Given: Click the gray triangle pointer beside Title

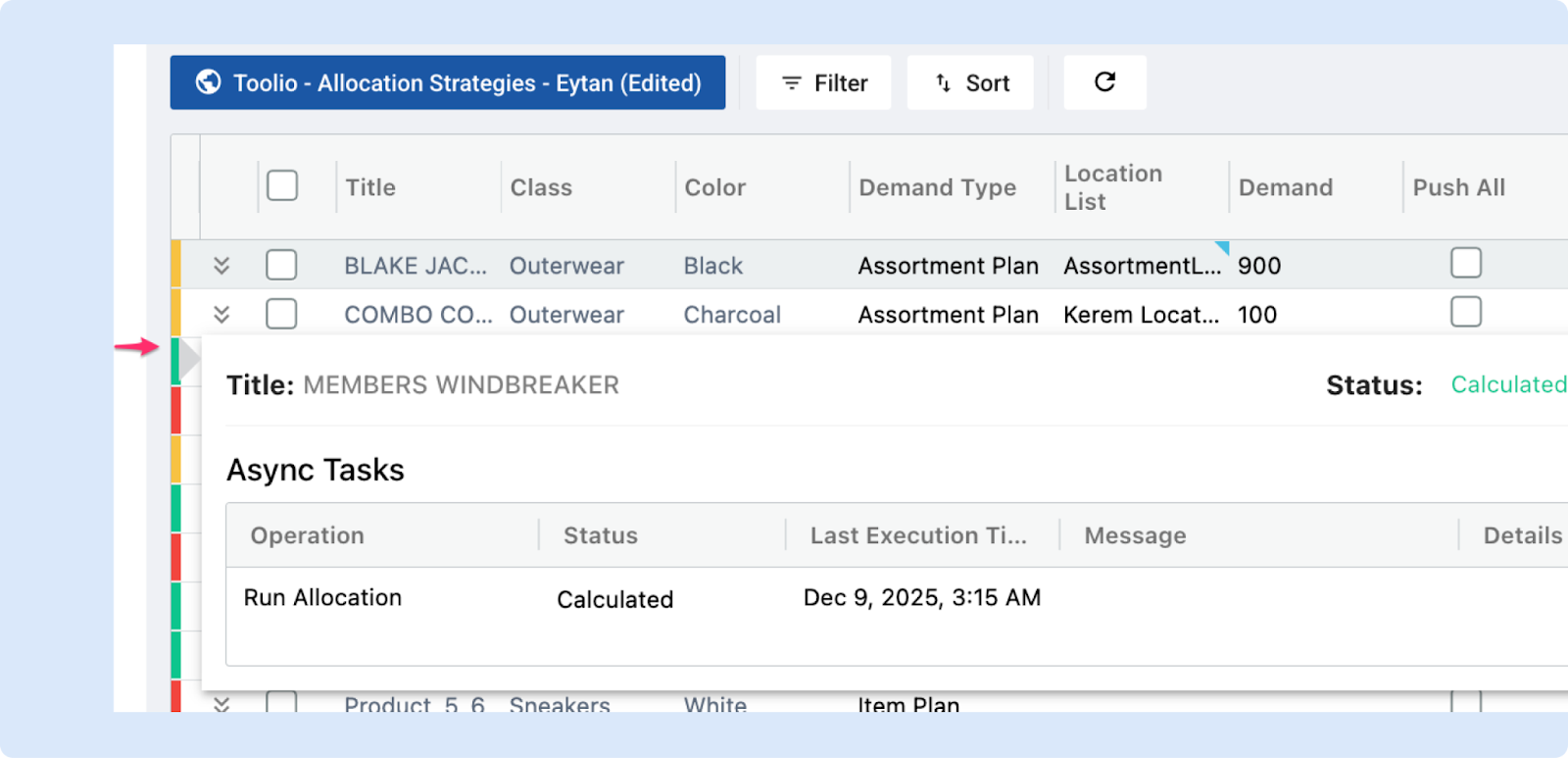Looking at the screenshot, I should [x=189, y=361].
